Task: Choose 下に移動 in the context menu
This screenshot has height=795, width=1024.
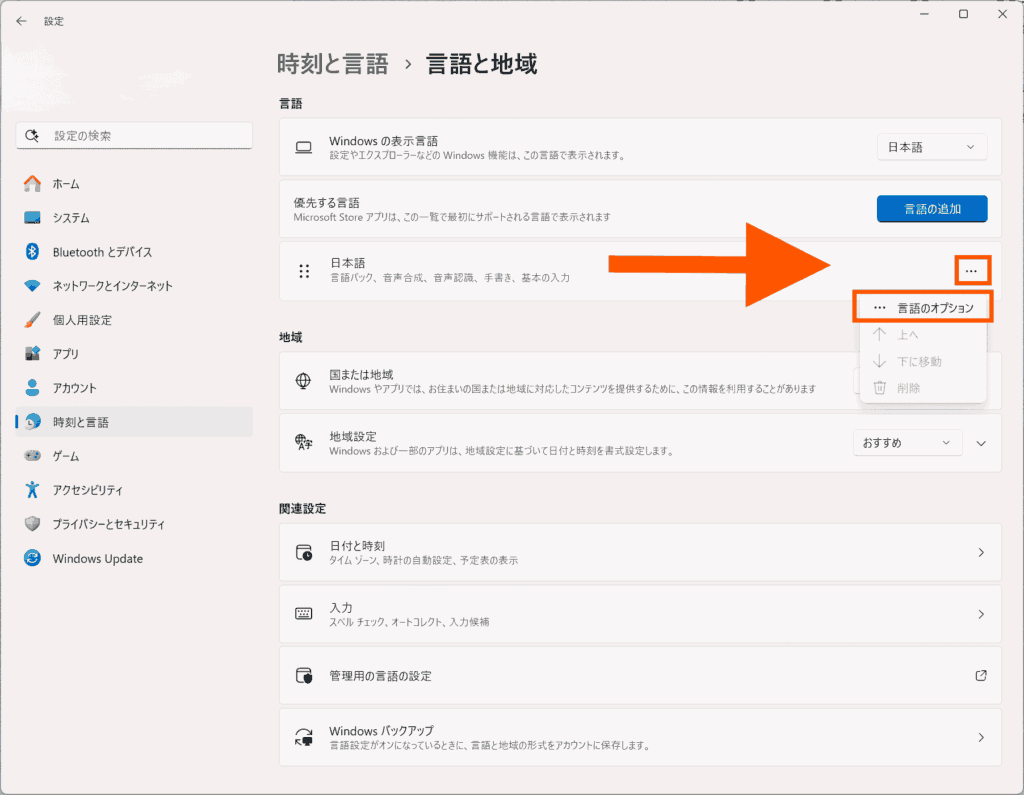Action: click(923, 361)
